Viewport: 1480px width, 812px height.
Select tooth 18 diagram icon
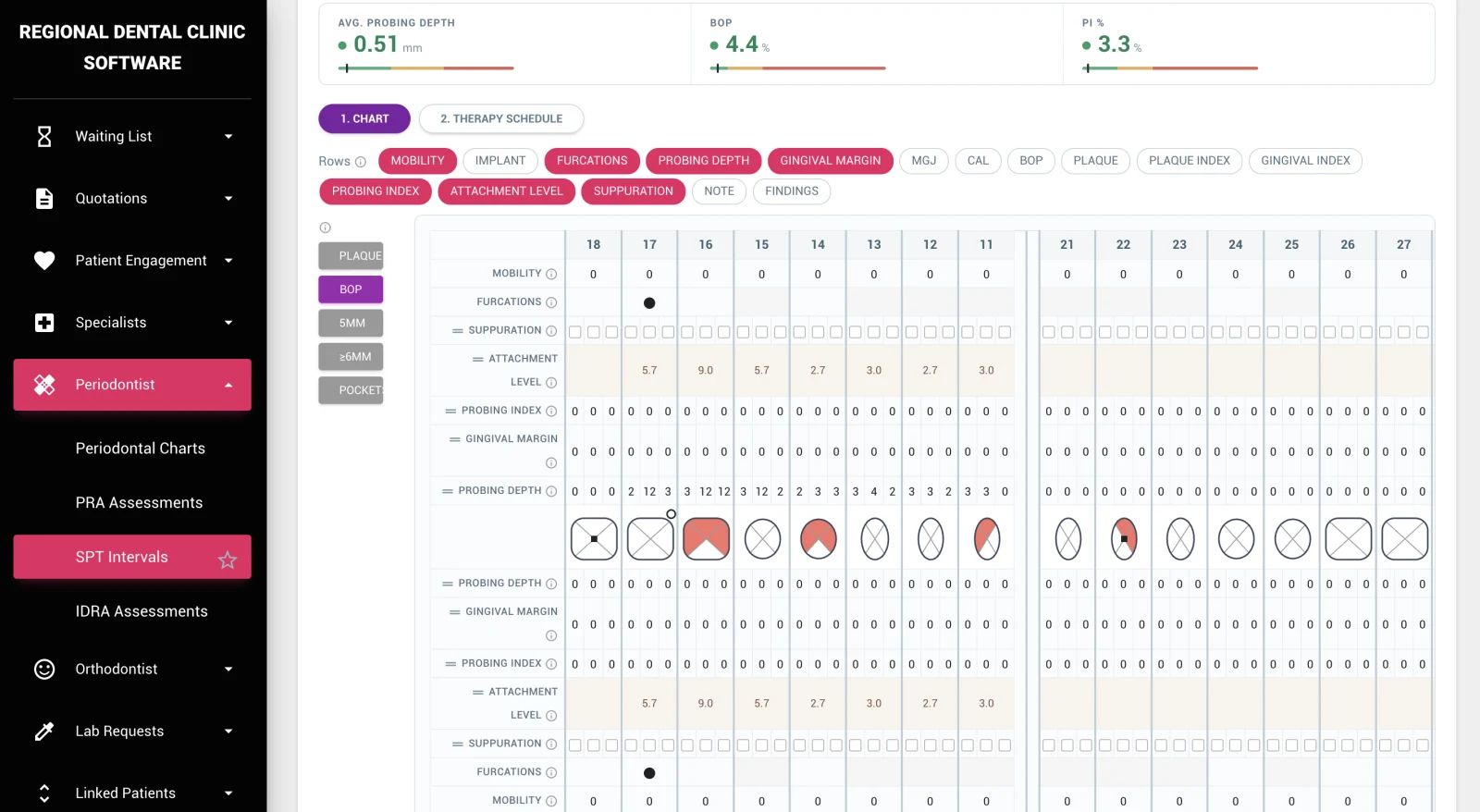(x=594, y=539)
